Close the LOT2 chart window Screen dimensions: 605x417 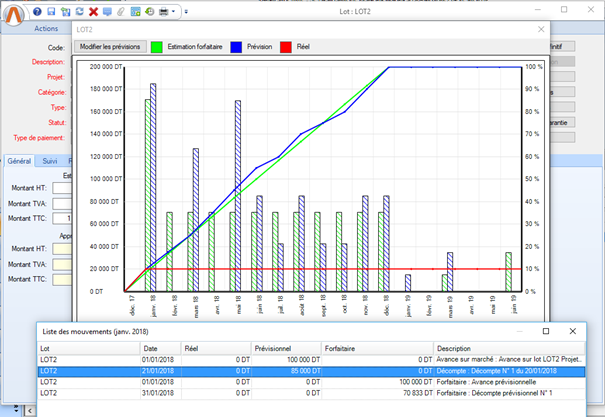point(541,31)
